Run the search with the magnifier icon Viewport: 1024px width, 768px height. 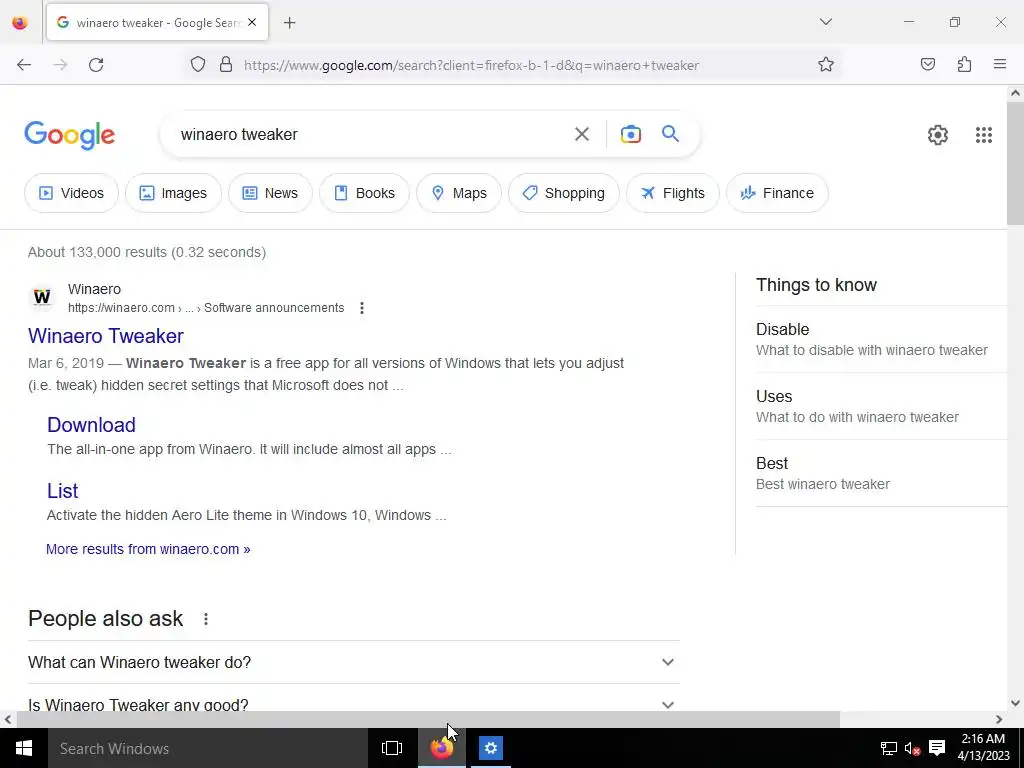point(670,134)
